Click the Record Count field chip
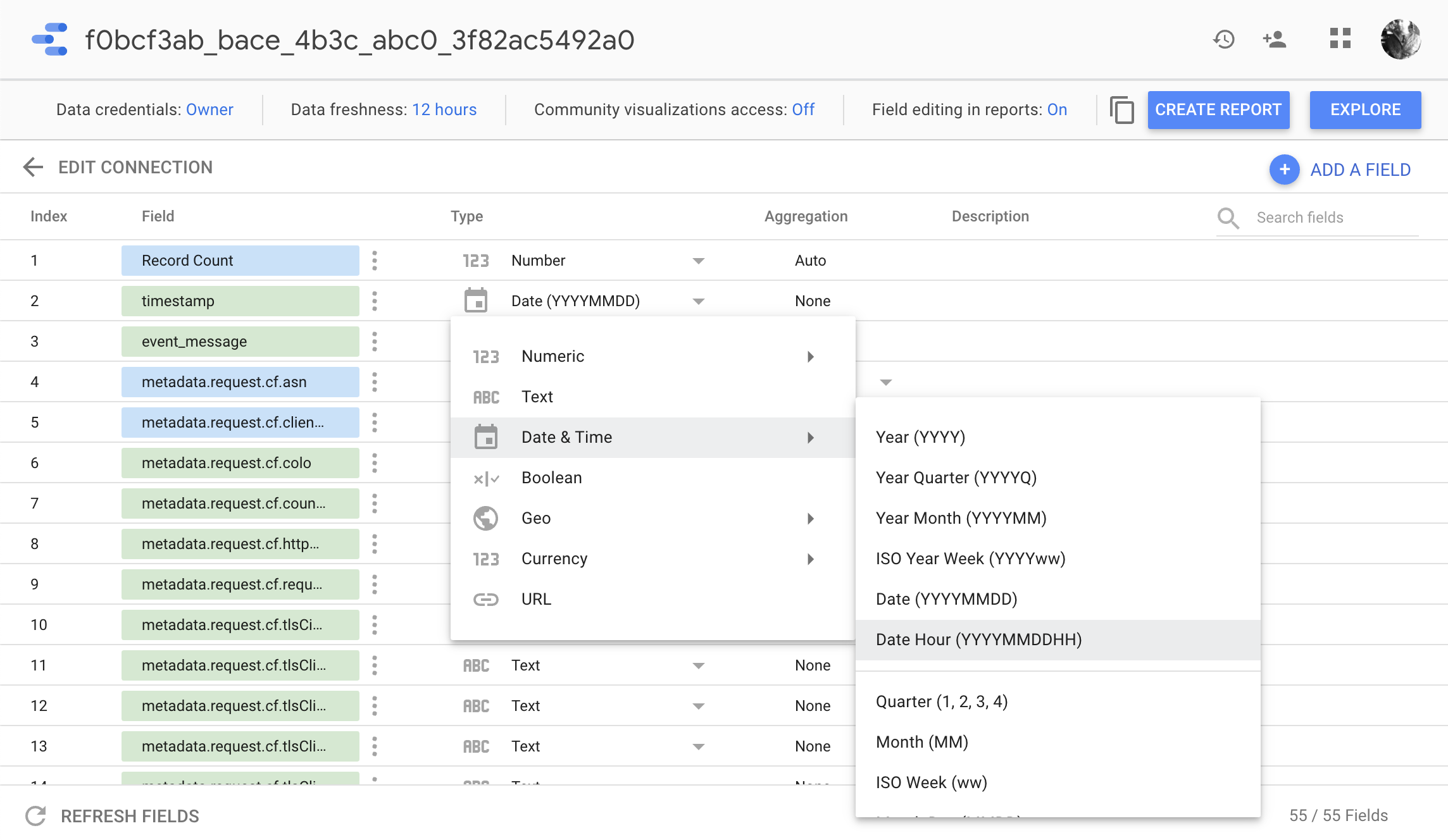 click(x=240, y=261)
